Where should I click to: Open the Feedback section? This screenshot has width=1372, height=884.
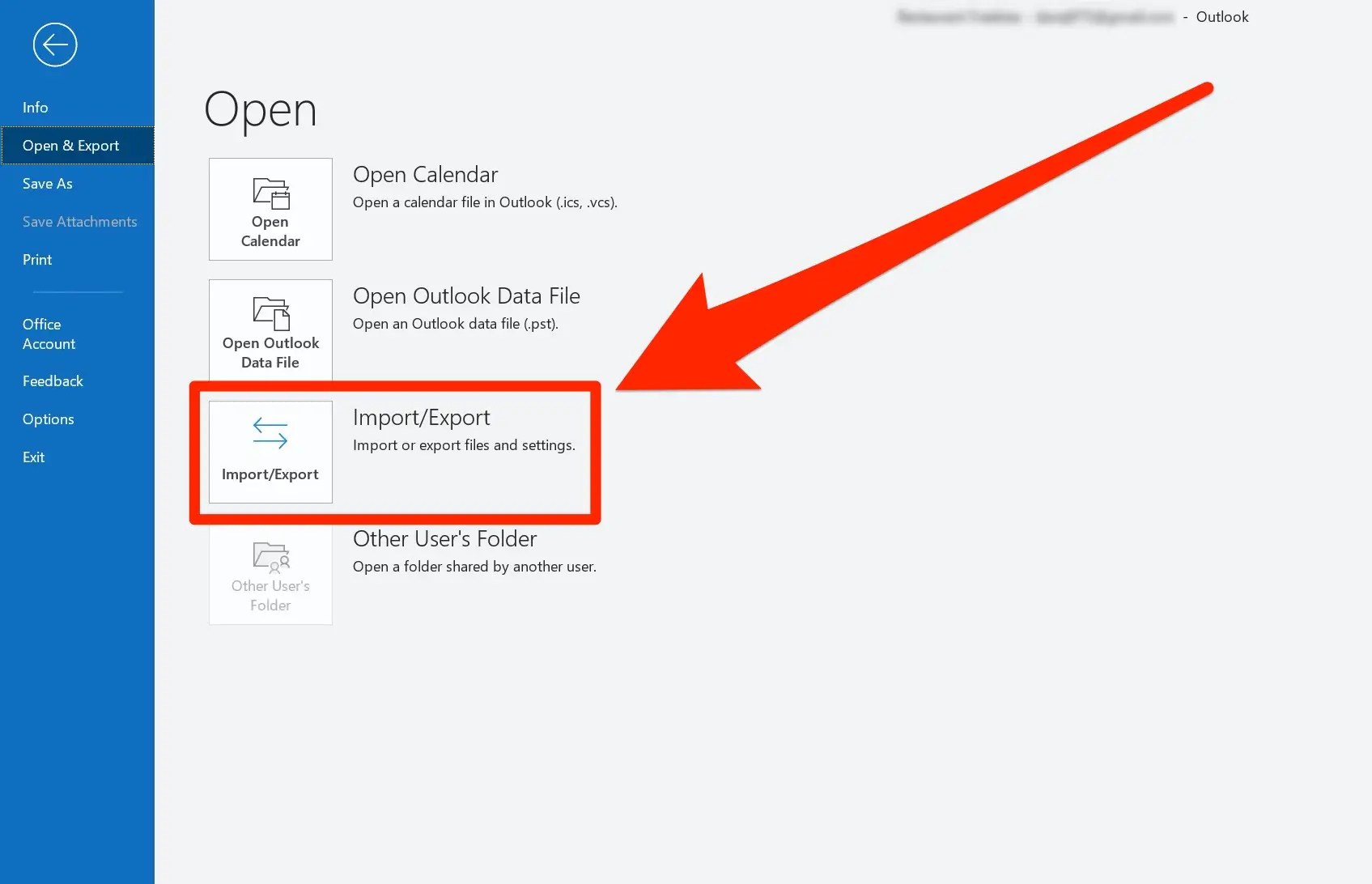coord(53,381)
